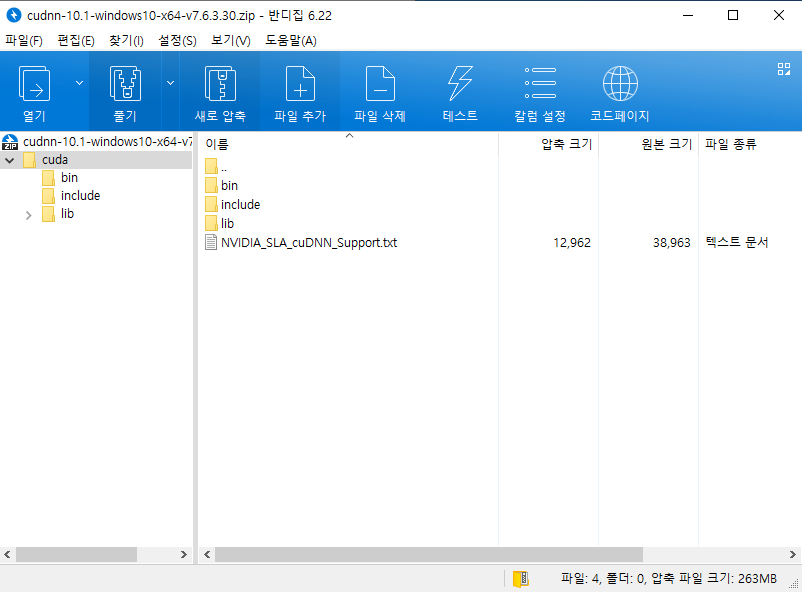Open the 도움말(A) menu
This screenshot has height=592, width=802.
(x=291, y=40)
